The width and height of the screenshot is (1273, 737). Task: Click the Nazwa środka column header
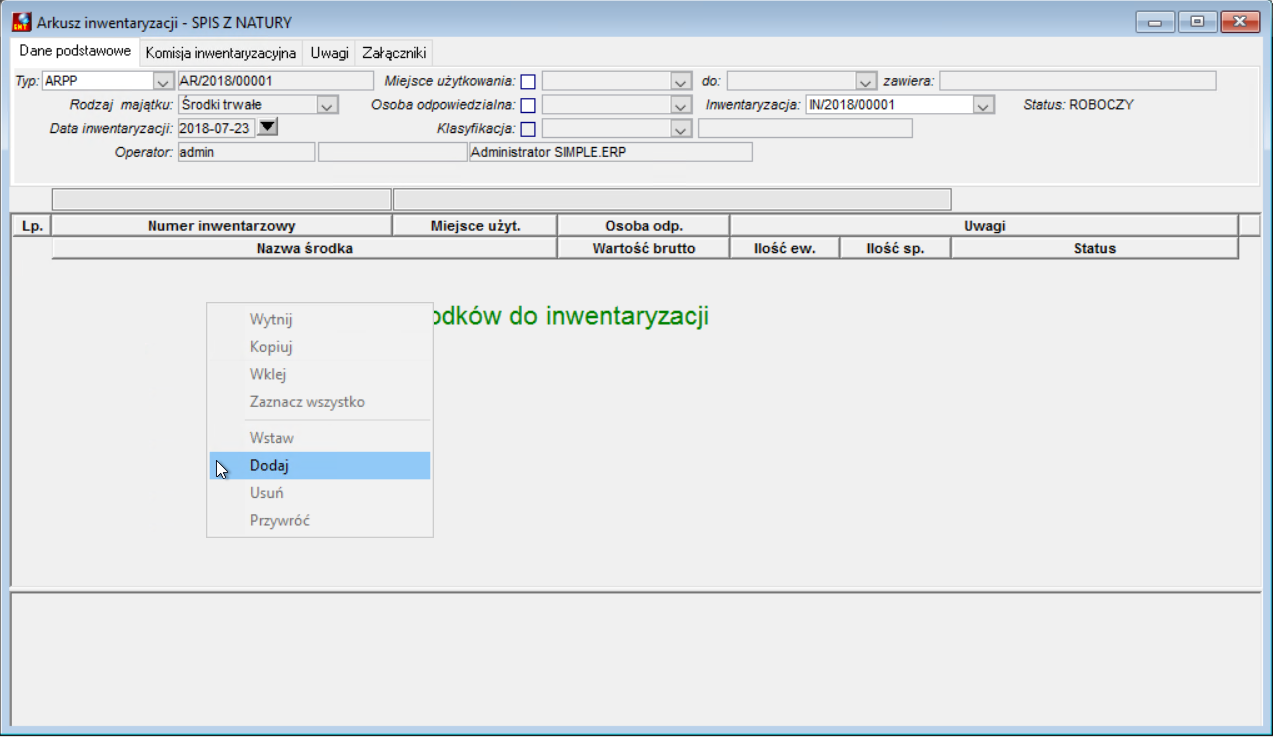click(x=304, y=249)
